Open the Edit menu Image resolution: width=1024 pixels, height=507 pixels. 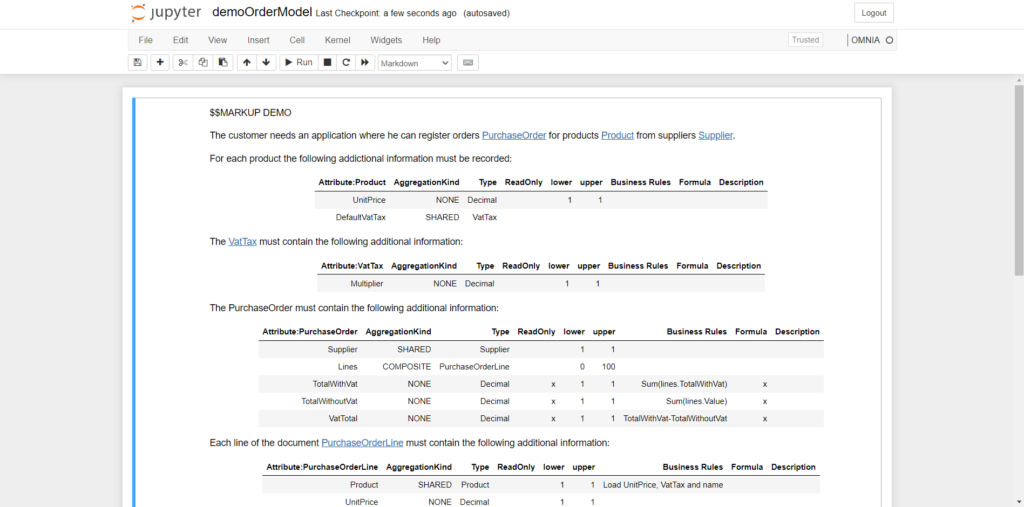click(x=180, y=40)
